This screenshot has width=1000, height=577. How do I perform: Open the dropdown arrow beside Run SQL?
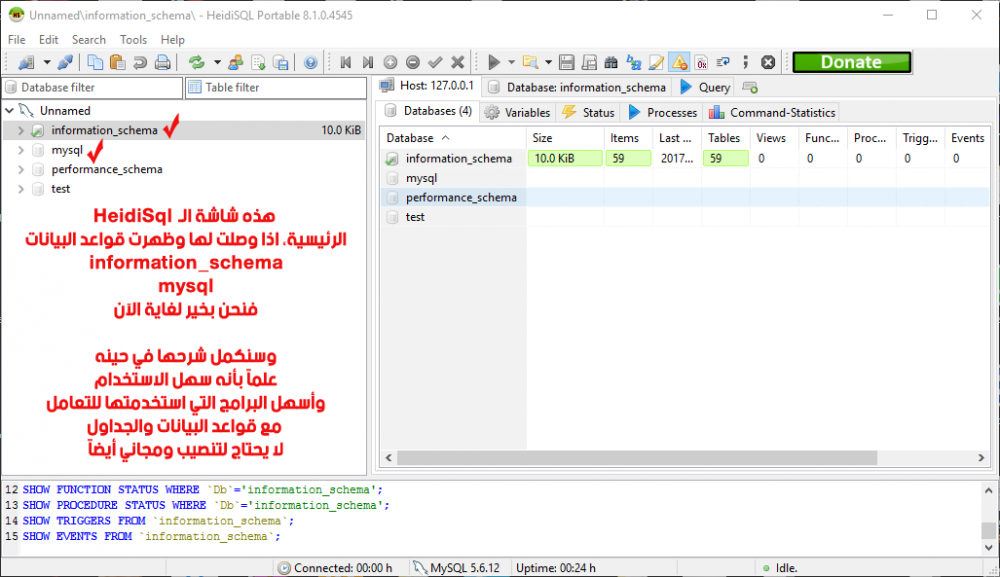[x=511, y=62]
